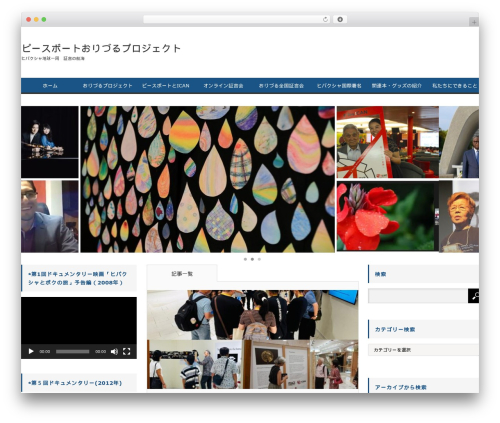The width and height of the screenshot is (500, 423).
Task: Enter fullscreen on the video player
Action: point(126,351)
